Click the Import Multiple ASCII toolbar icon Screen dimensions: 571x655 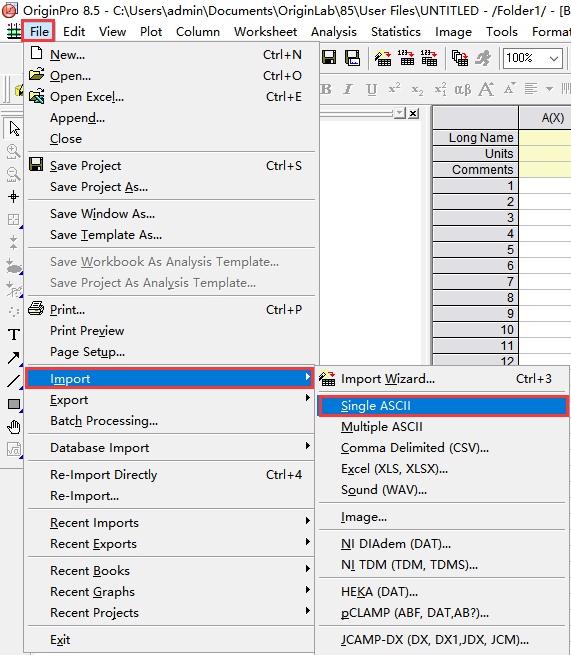[x=429, y=58]
